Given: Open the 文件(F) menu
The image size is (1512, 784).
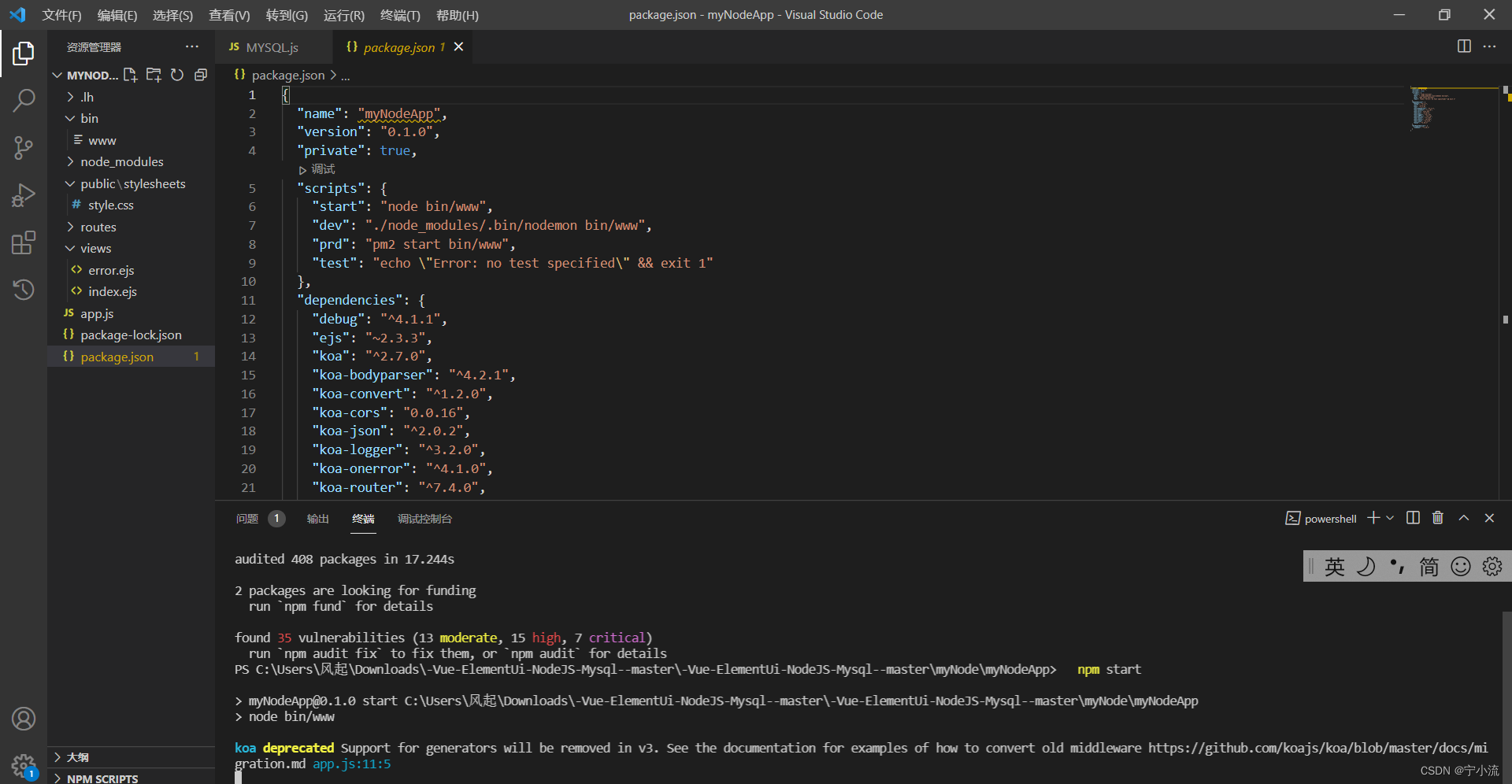Looking at the screenshot, I should point(61,15).
